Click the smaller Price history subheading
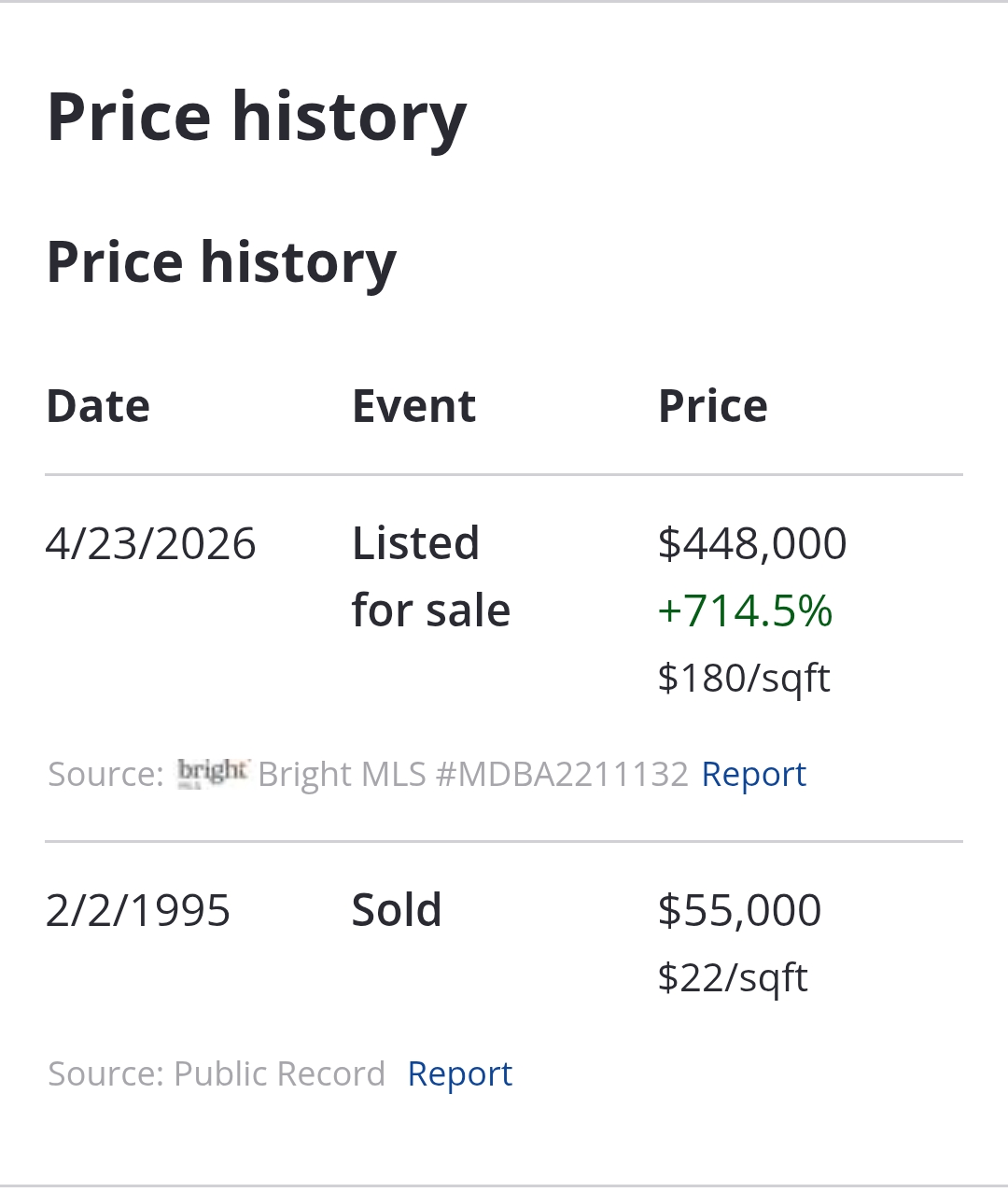 coord(221,261)
